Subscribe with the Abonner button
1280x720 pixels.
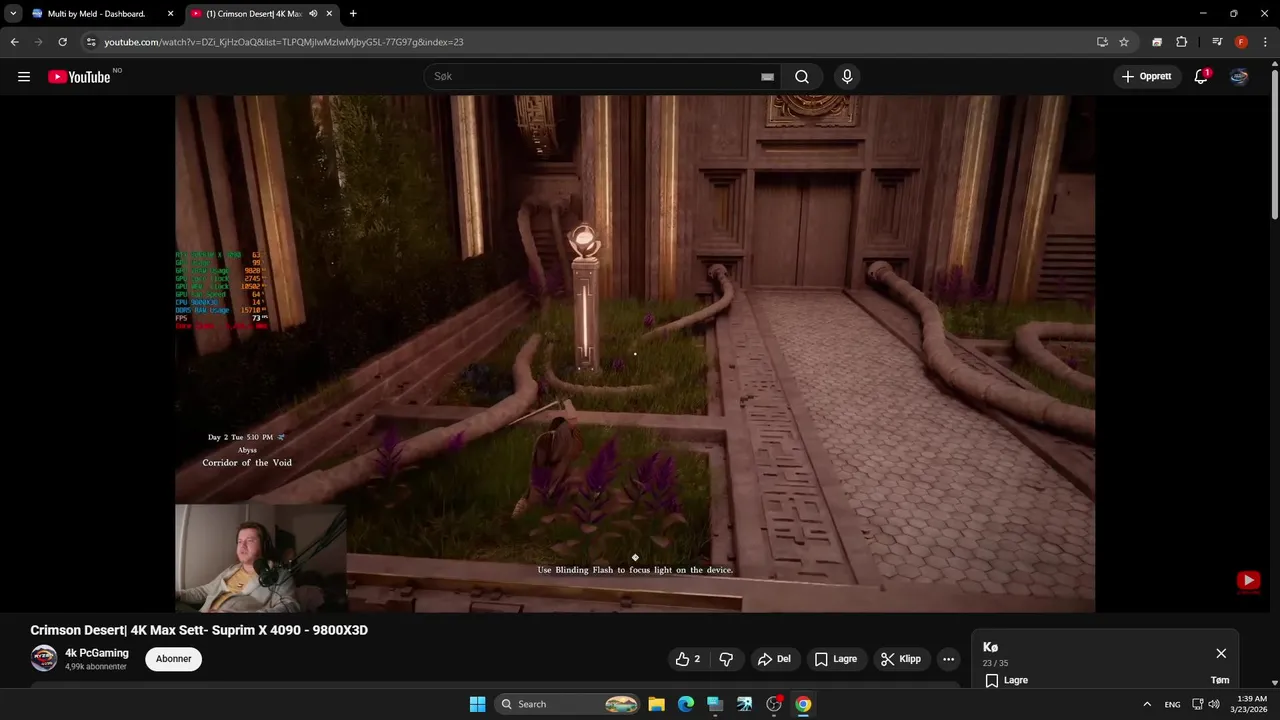point(173,659)
